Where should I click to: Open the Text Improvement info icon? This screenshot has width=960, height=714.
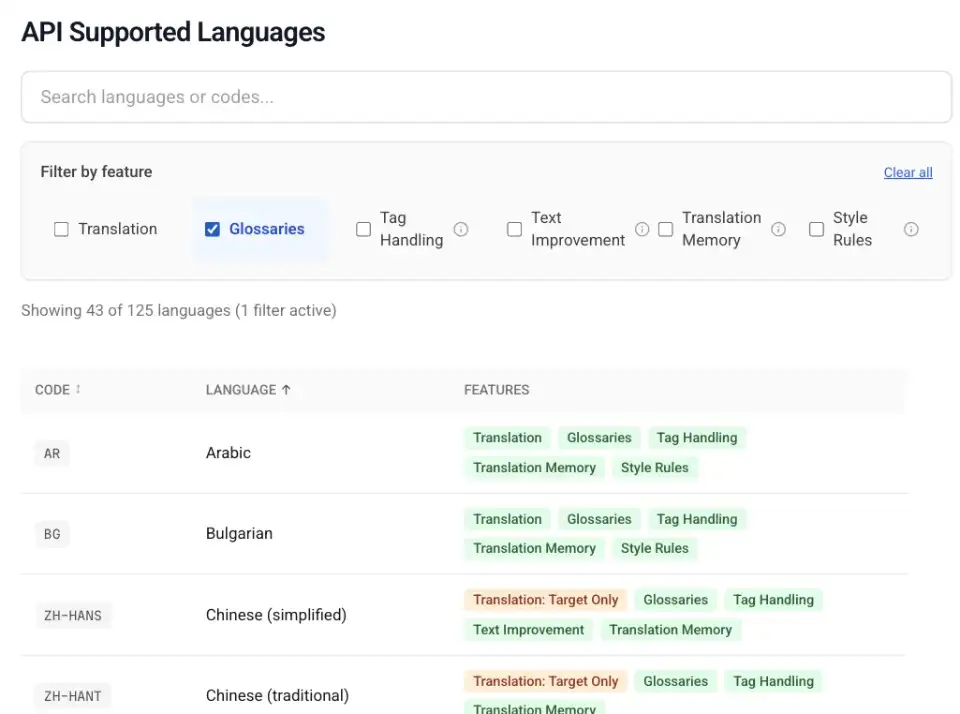tap(642, 229)
